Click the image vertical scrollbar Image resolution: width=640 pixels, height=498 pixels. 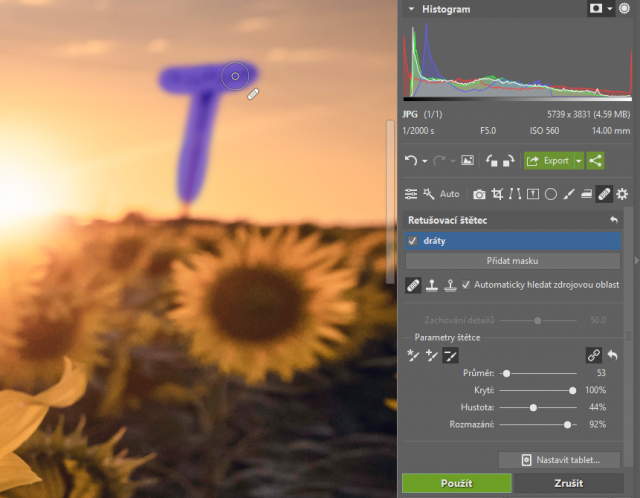(x=390, y=202)
